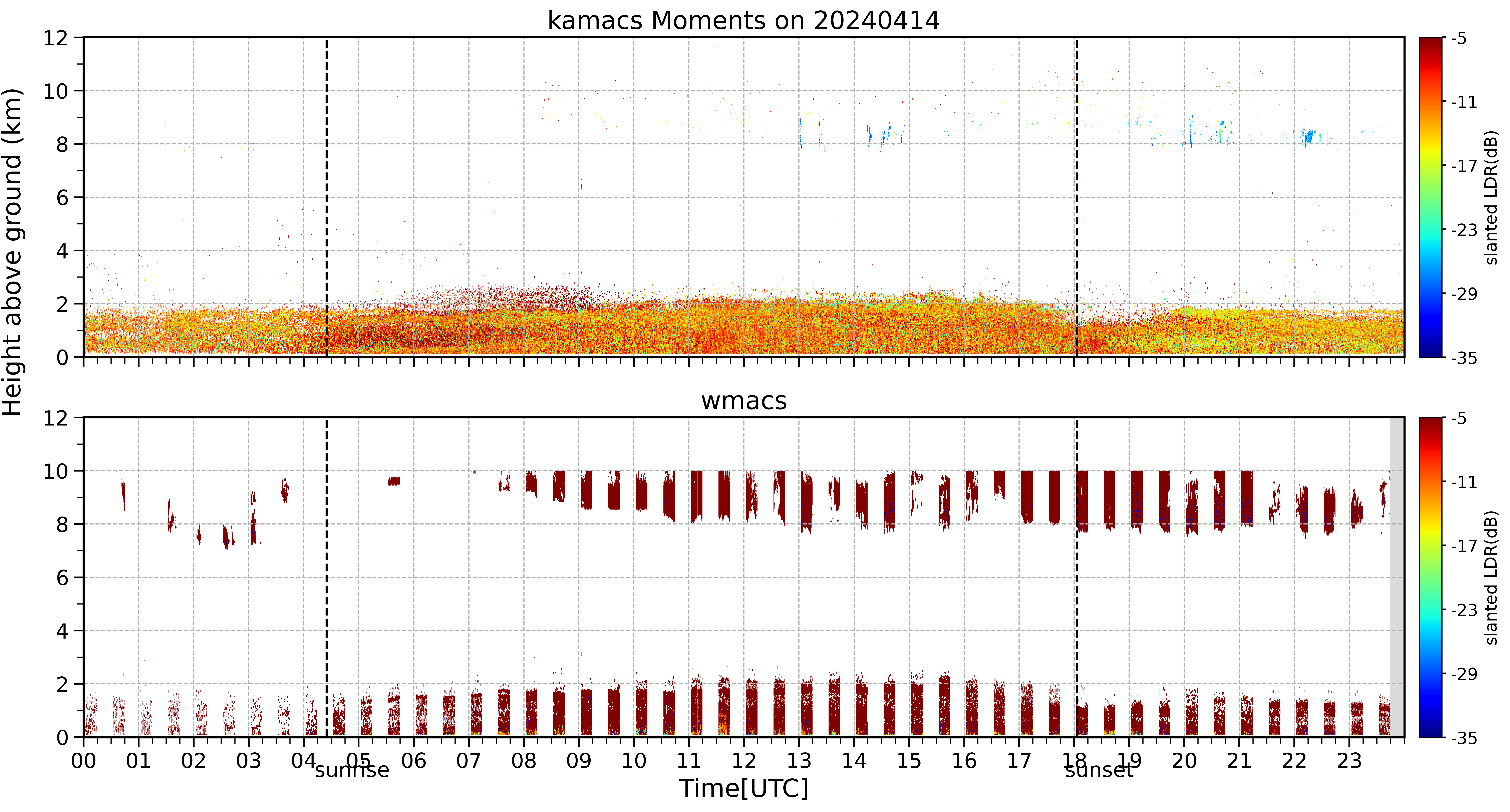
Task: Click the '16' time tick label
Action: point(964,761)
